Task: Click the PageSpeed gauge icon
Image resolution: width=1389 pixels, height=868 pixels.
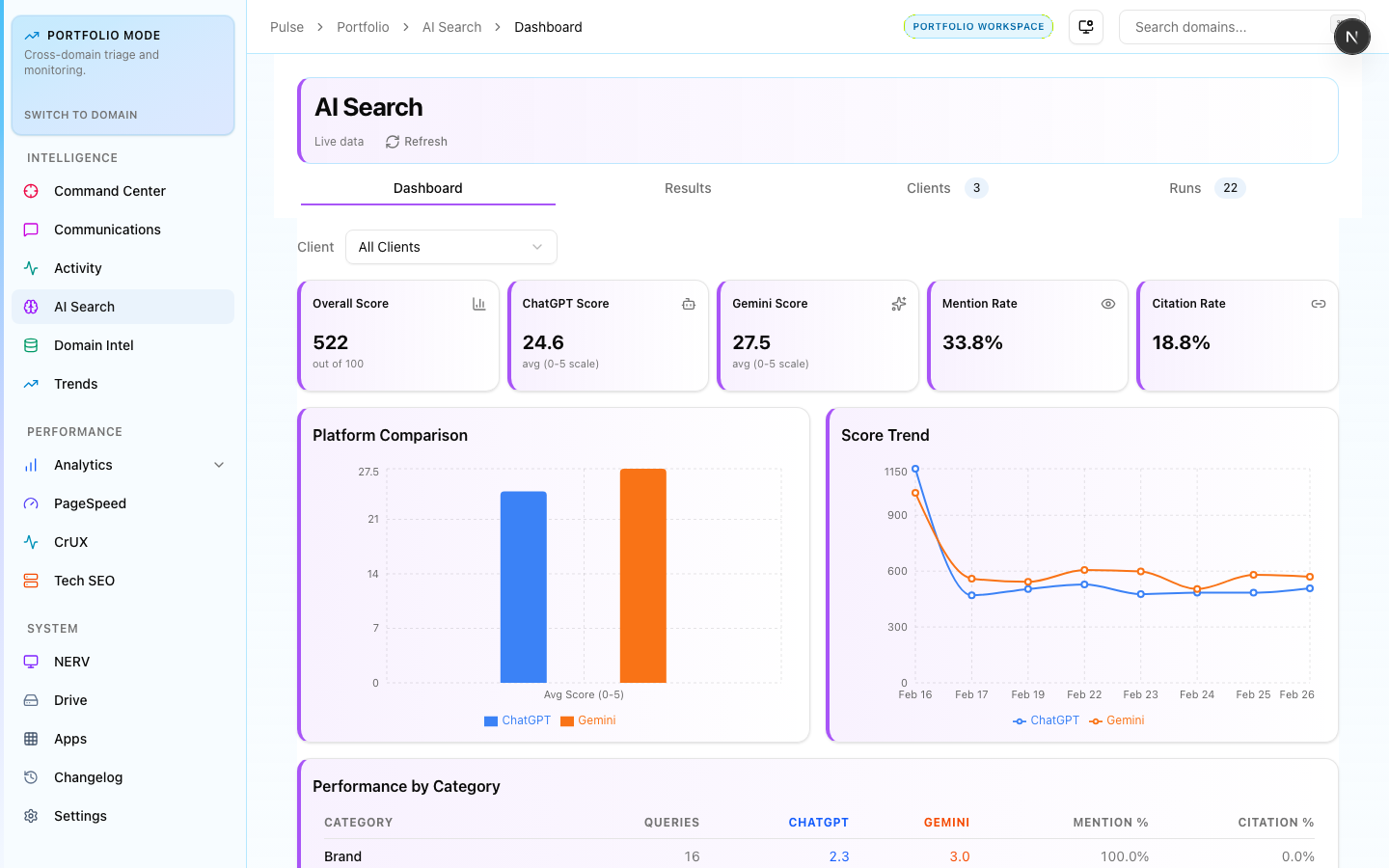Action: [31, 503]
